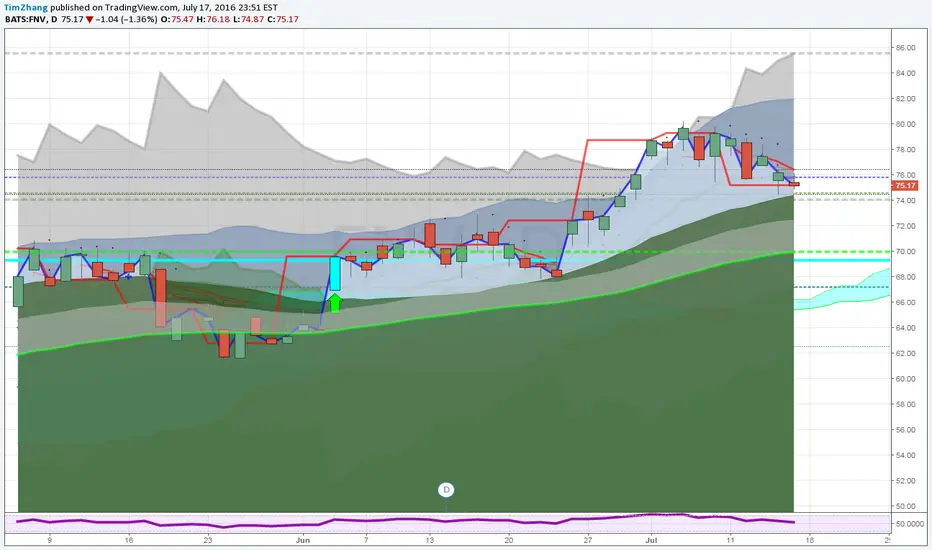Viewport: 932px width, 550px height.
Task: Click the 23 date label on time axis
Action: tap(207, 540)
